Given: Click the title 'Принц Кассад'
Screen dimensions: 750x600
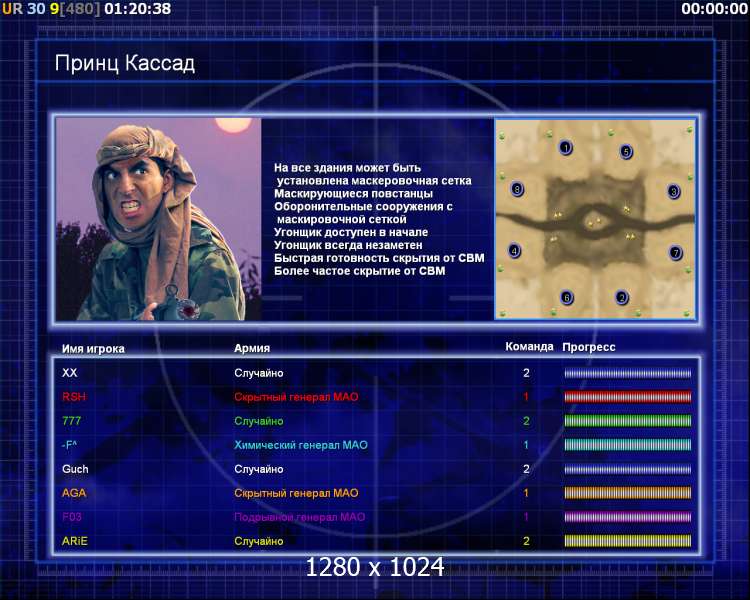Looking at the screenshot, I should 125,64.
